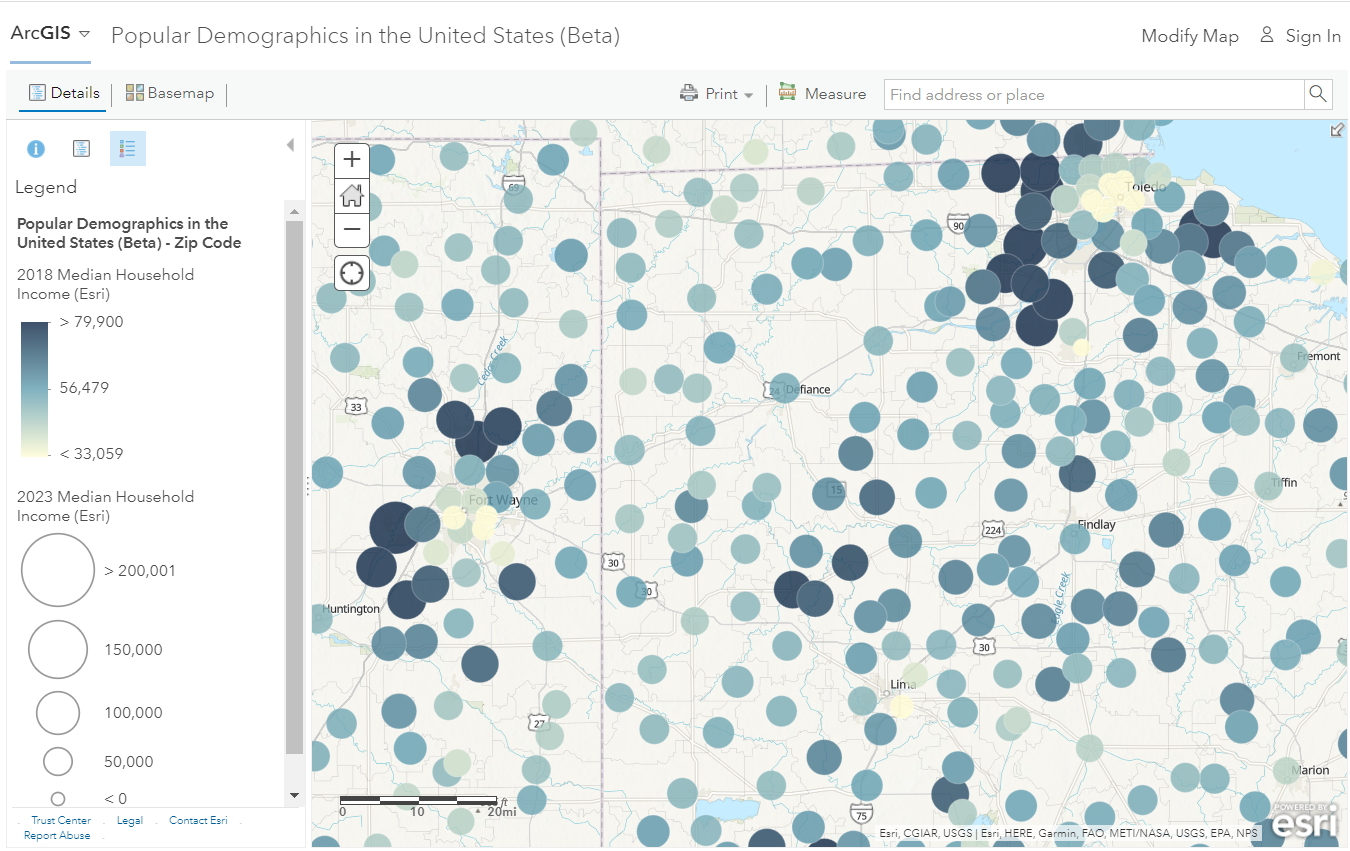This screenshot has height=851, width=1350.
Task: Click the Route 33 highway shield
Action: (x=356, y=407)
